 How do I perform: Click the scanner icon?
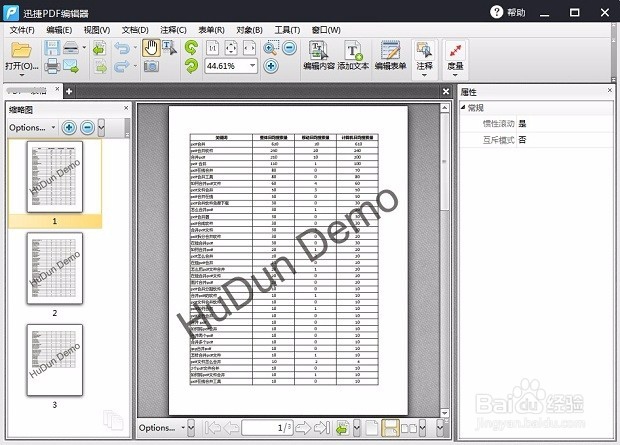[72, 48]
